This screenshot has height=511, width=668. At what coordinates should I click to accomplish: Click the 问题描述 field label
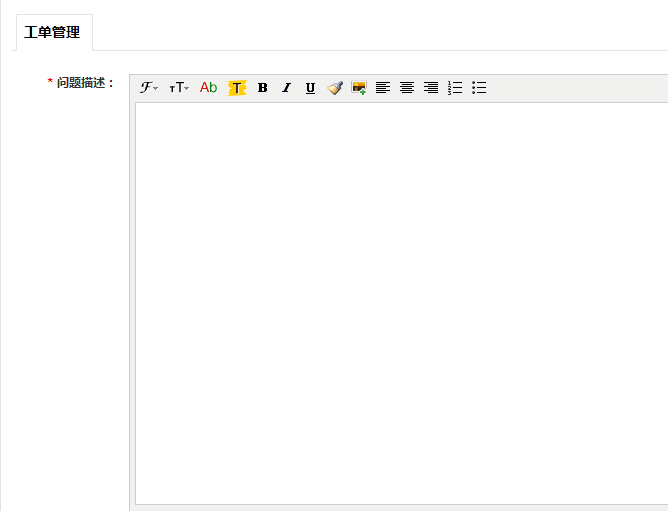85,83
